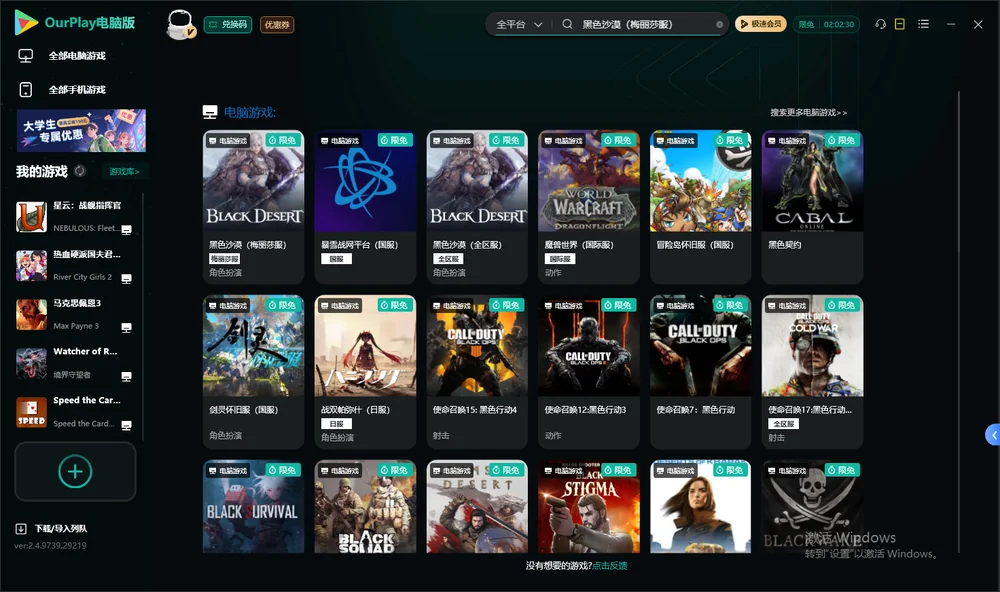Launch Watcher of Realms from my games
Viewport: 1000px width, 592px height.
pos(75,364)
